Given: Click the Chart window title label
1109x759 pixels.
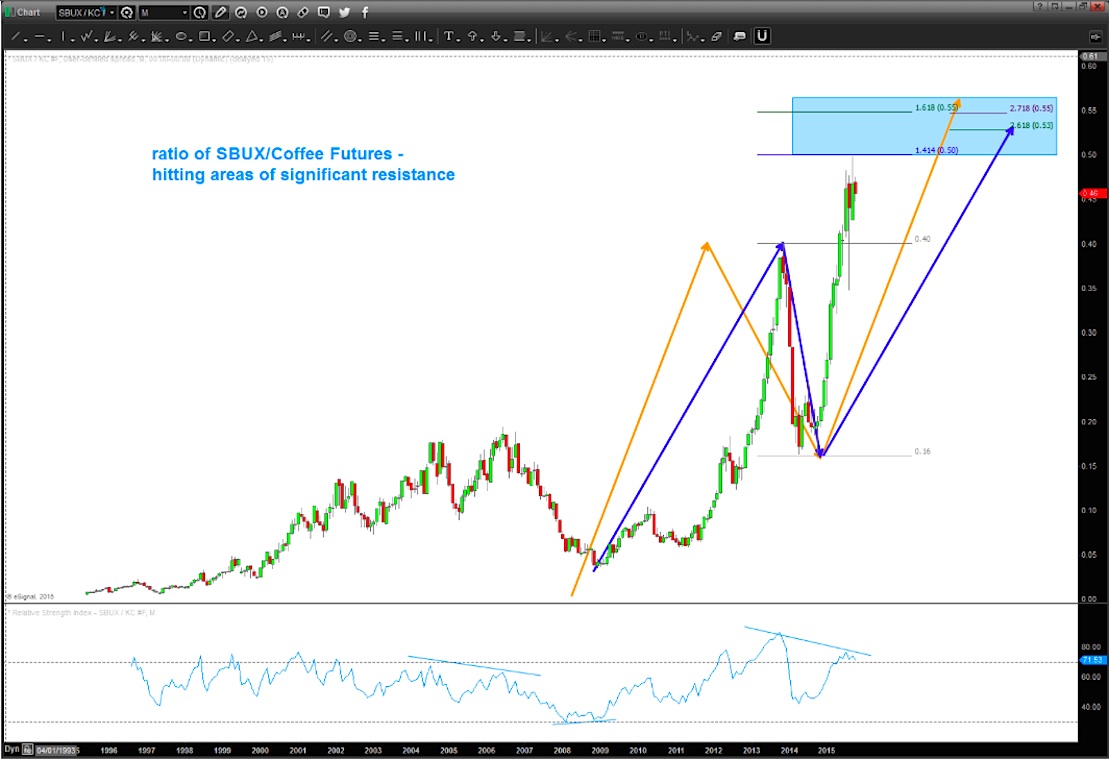Looking at the screenshot, I should click(x=29, y=13).
